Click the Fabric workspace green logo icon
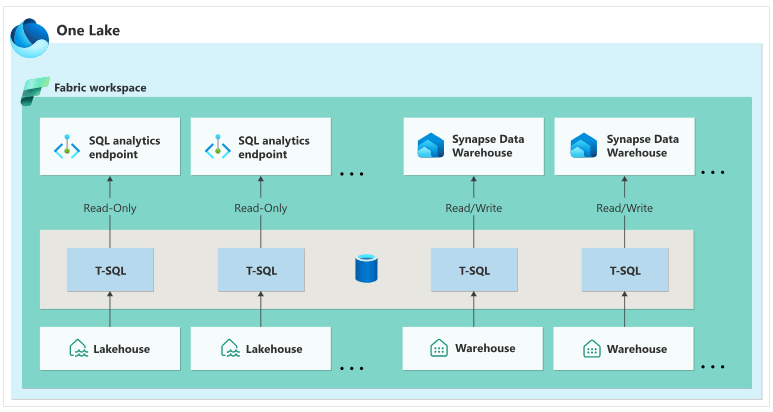Viewport: 773px width, 412px height. (35, 88)
